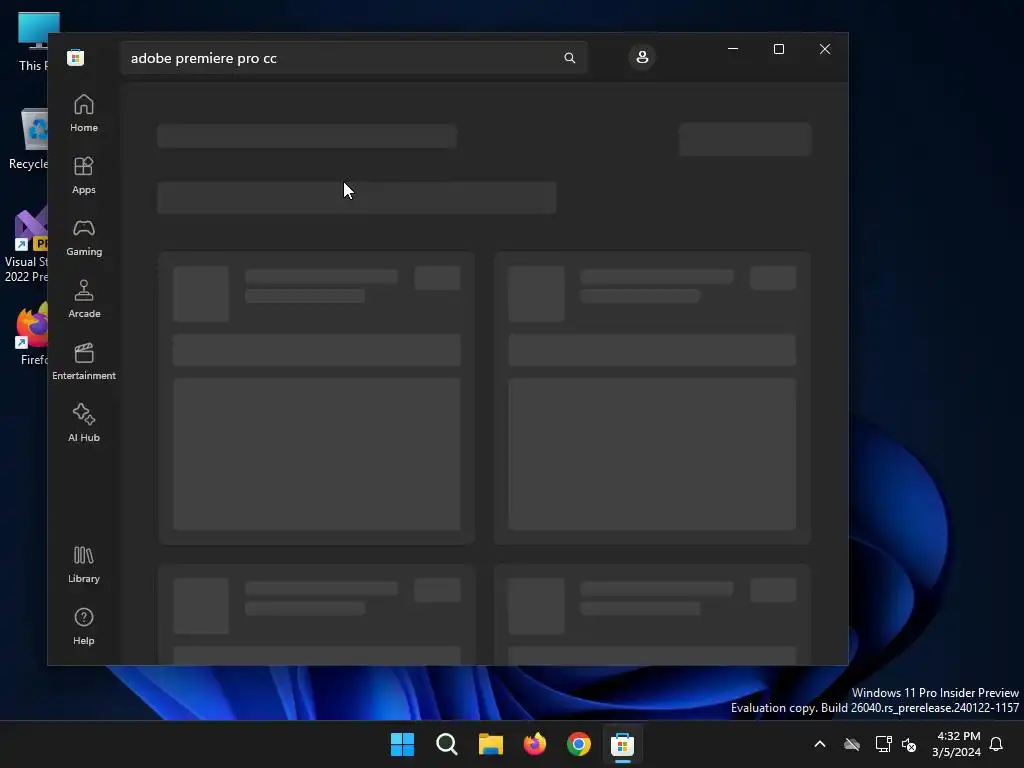Open the AI Hub section

point(84,423)
